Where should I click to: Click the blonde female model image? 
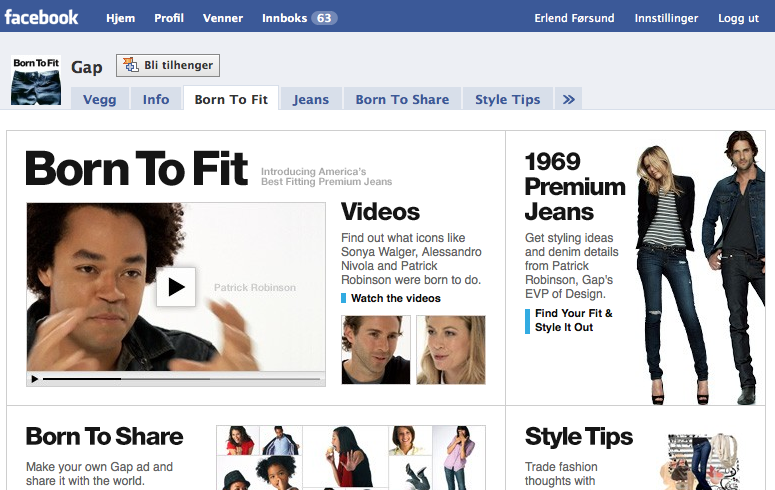(x=670, y=274)
